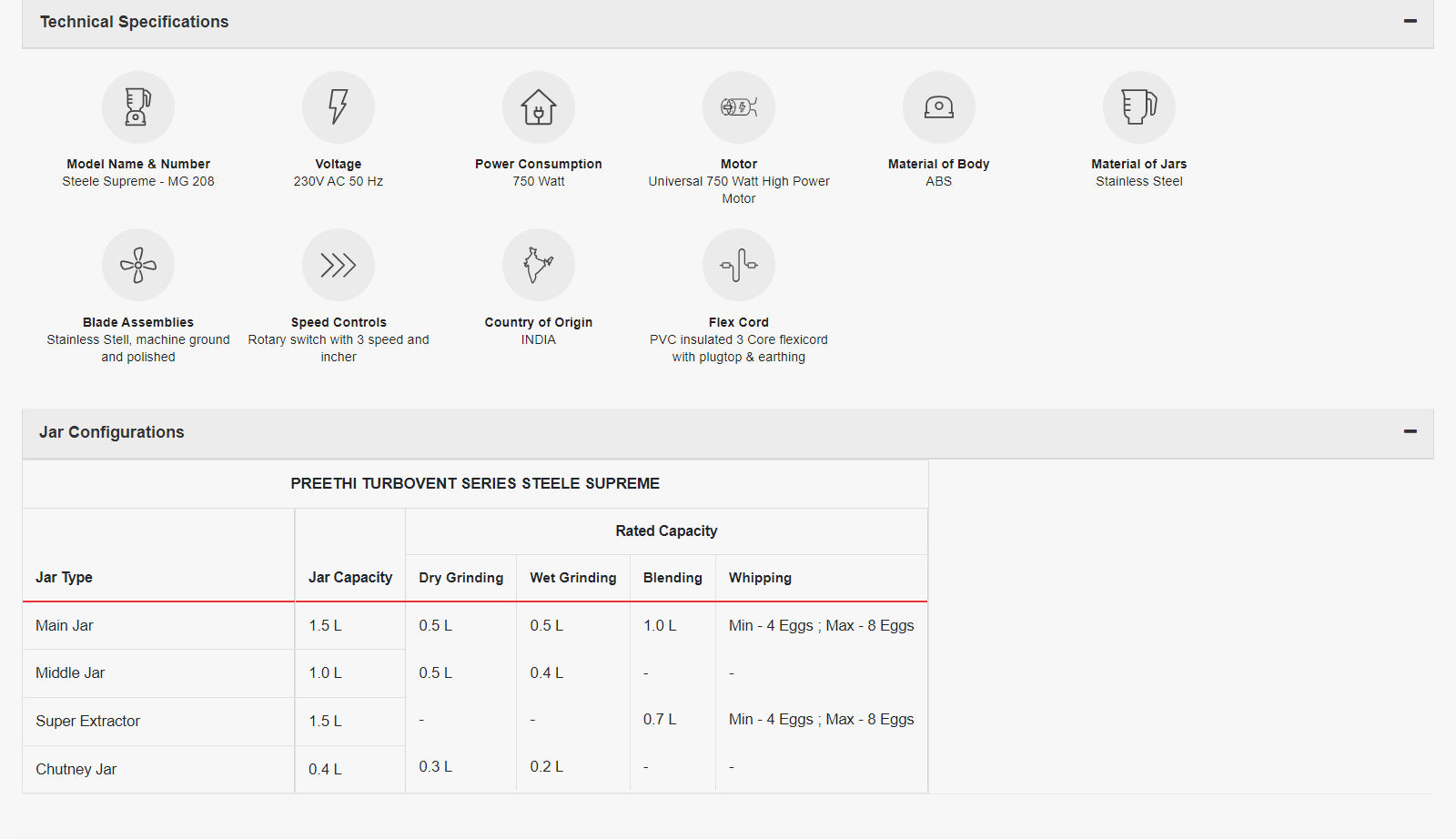Select Middle Jar capacity '1.0 L' cell
The height and width of the screenshot is (839, 1456).
point(325,672)
